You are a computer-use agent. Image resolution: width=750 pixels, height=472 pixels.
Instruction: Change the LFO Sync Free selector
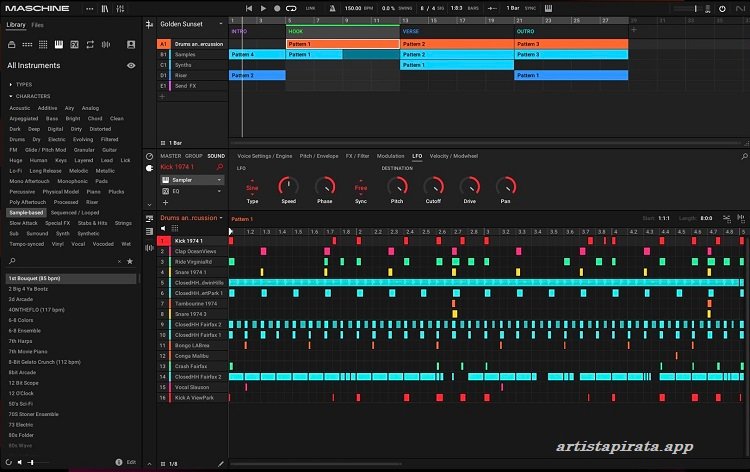[361, 188]
